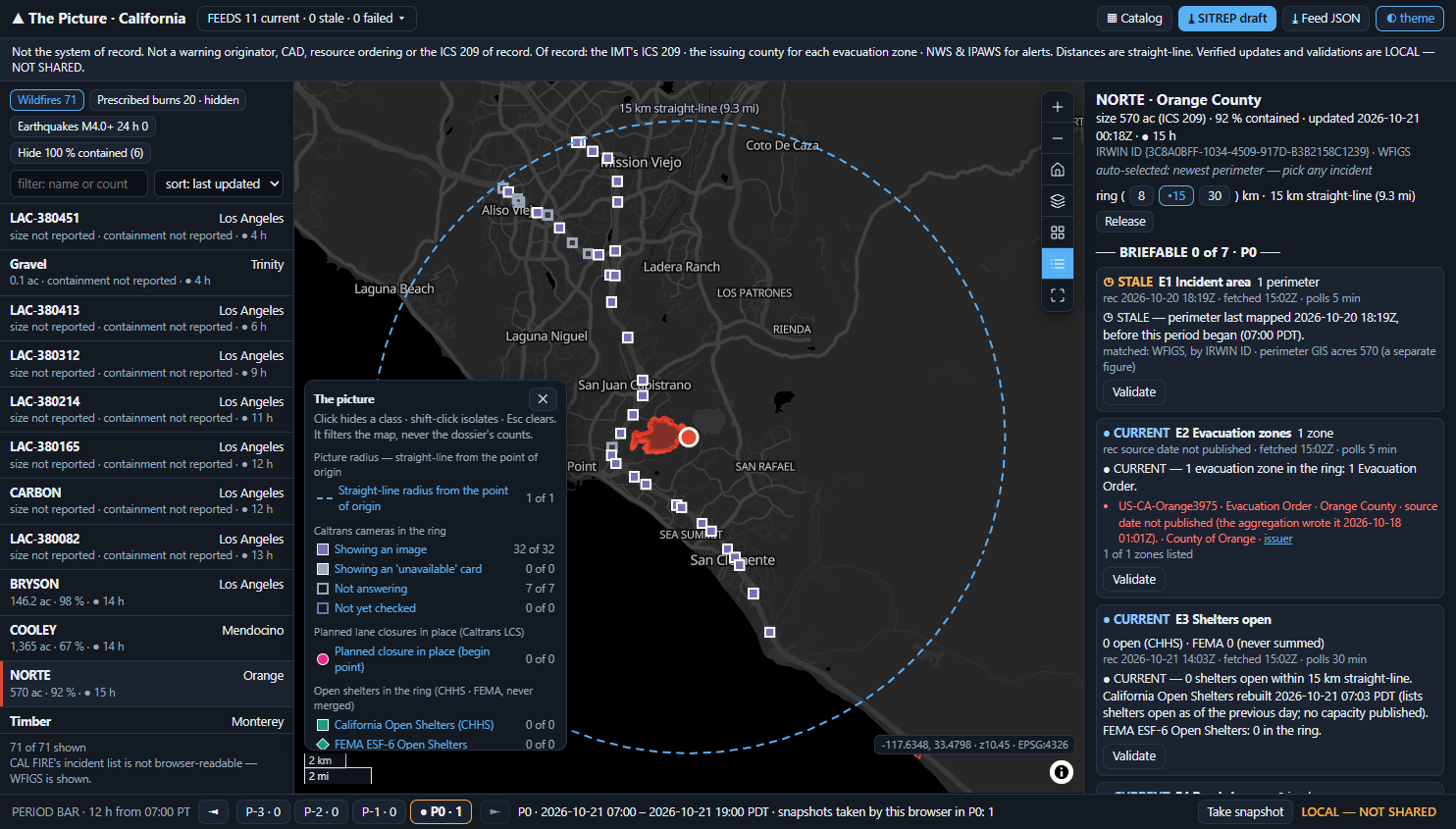Select the 30 km ring radius
Viewport: 1456px width, 829px height.
[x=1215, y=196]
